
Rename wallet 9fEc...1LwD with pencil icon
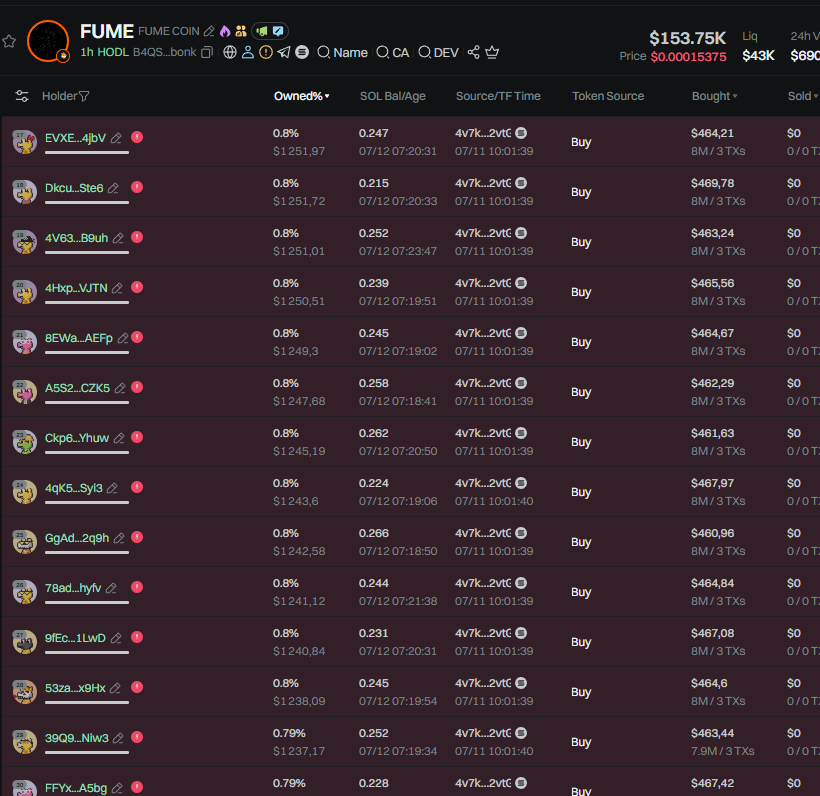[116, 638]
